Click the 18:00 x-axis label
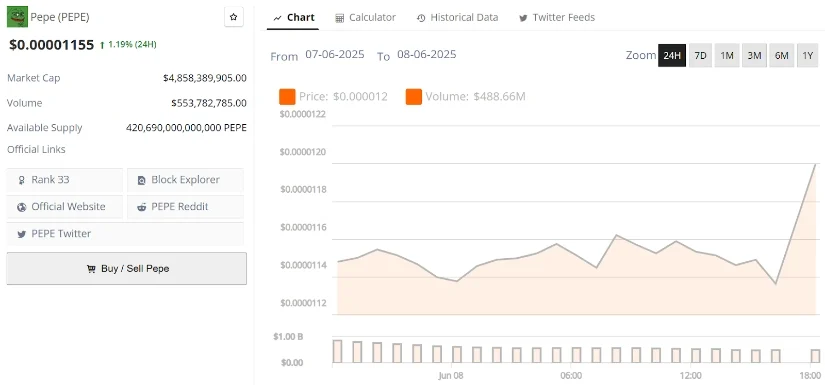This screenshot has height=385, width=825. [x=810, y=376]
